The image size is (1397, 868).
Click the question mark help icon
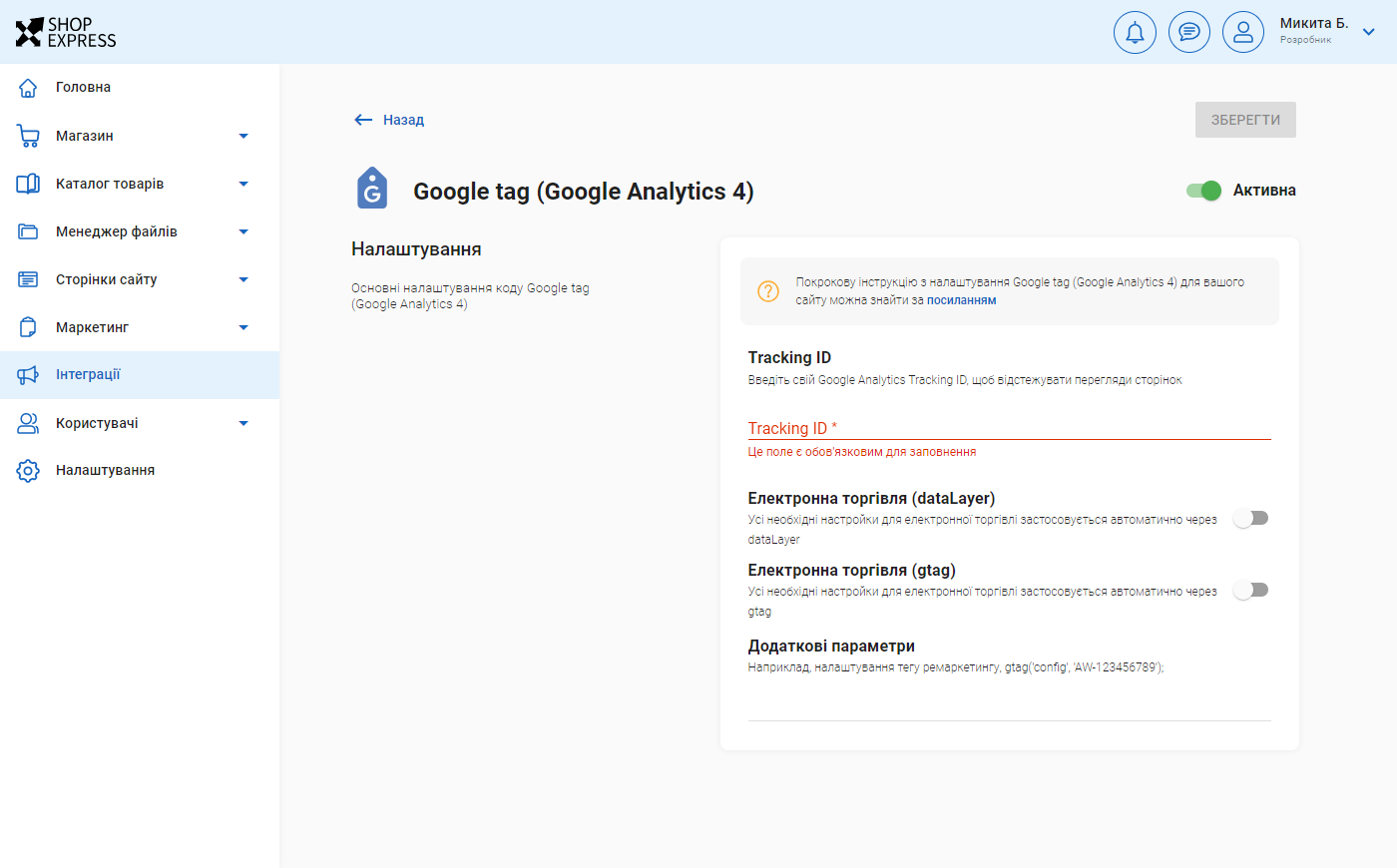768,291
